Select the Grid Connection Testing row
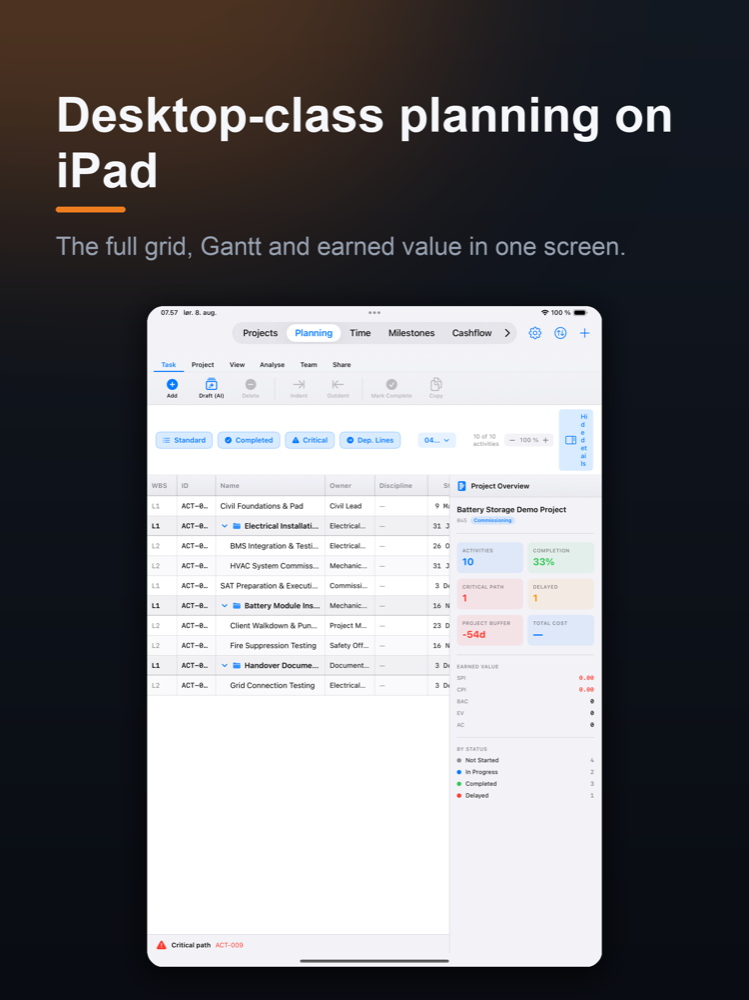Screen dimensions: 749x1000 coord(299,686)
